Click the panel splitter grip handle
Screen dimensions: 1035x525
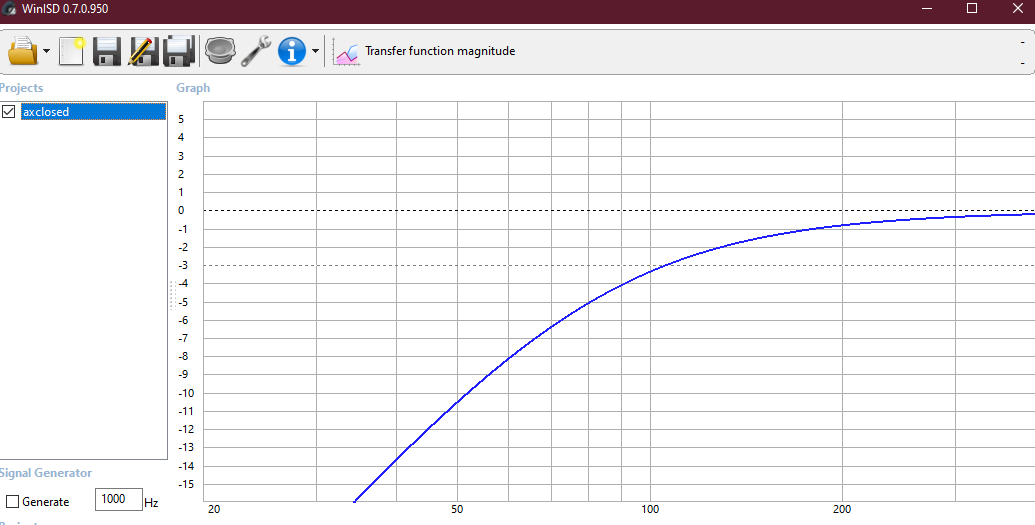click(x=173, y=295)
